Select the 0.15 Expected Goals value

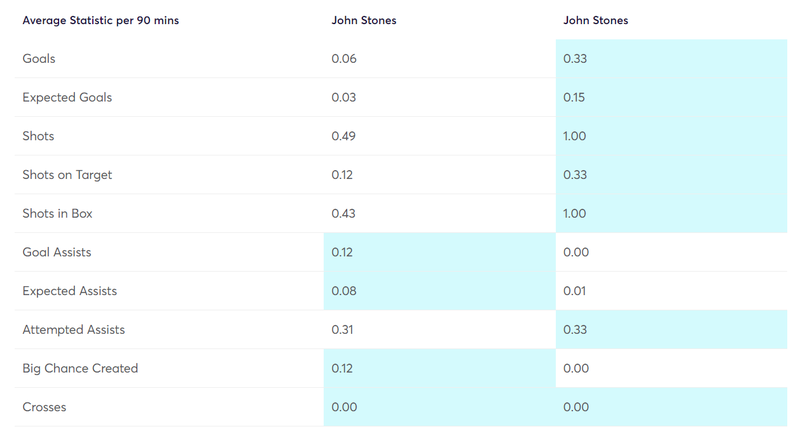coord(574,97)
